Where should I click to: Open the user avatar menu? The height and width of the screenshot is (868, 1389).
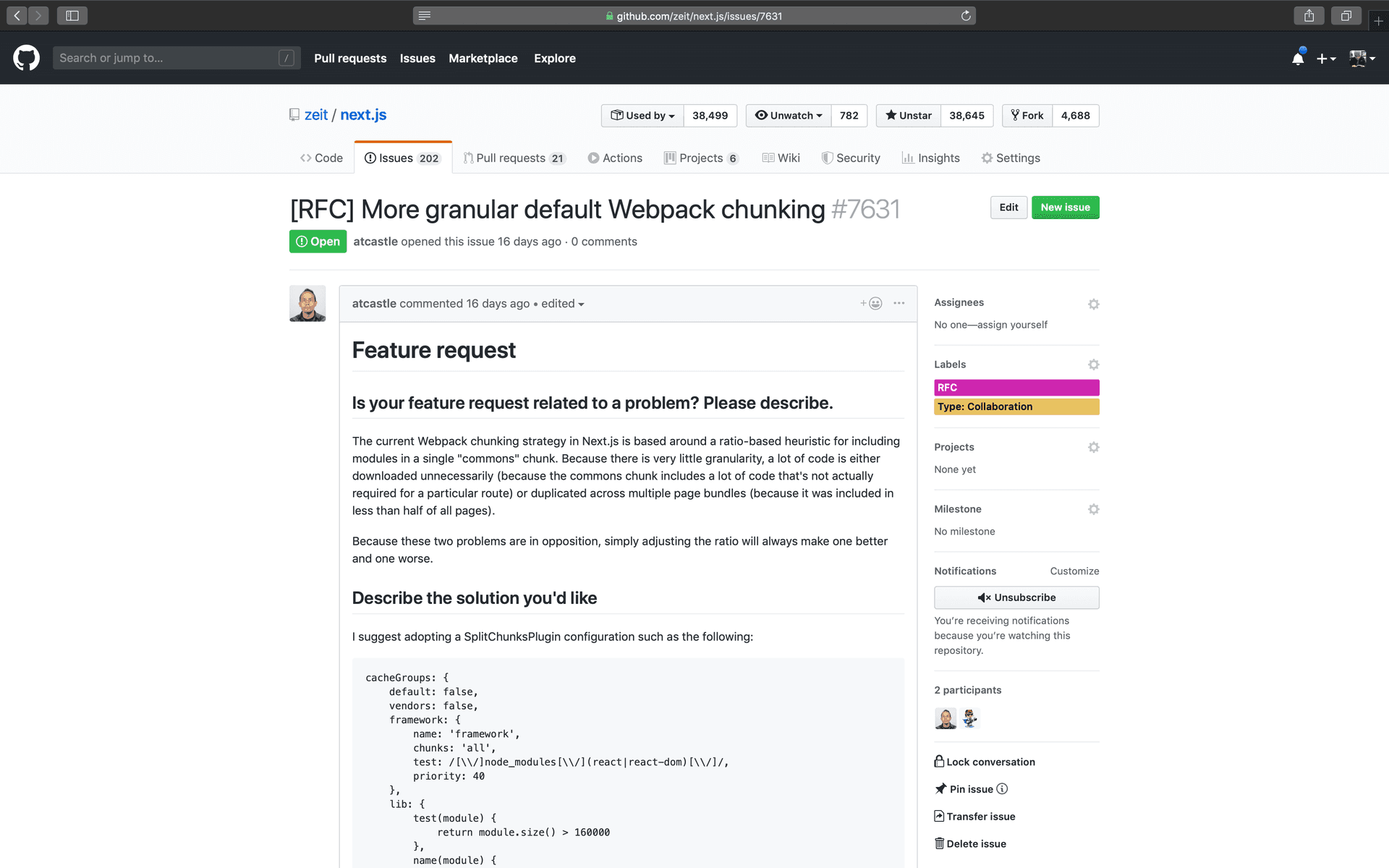pyautogui.click(x=1362, y=59)
